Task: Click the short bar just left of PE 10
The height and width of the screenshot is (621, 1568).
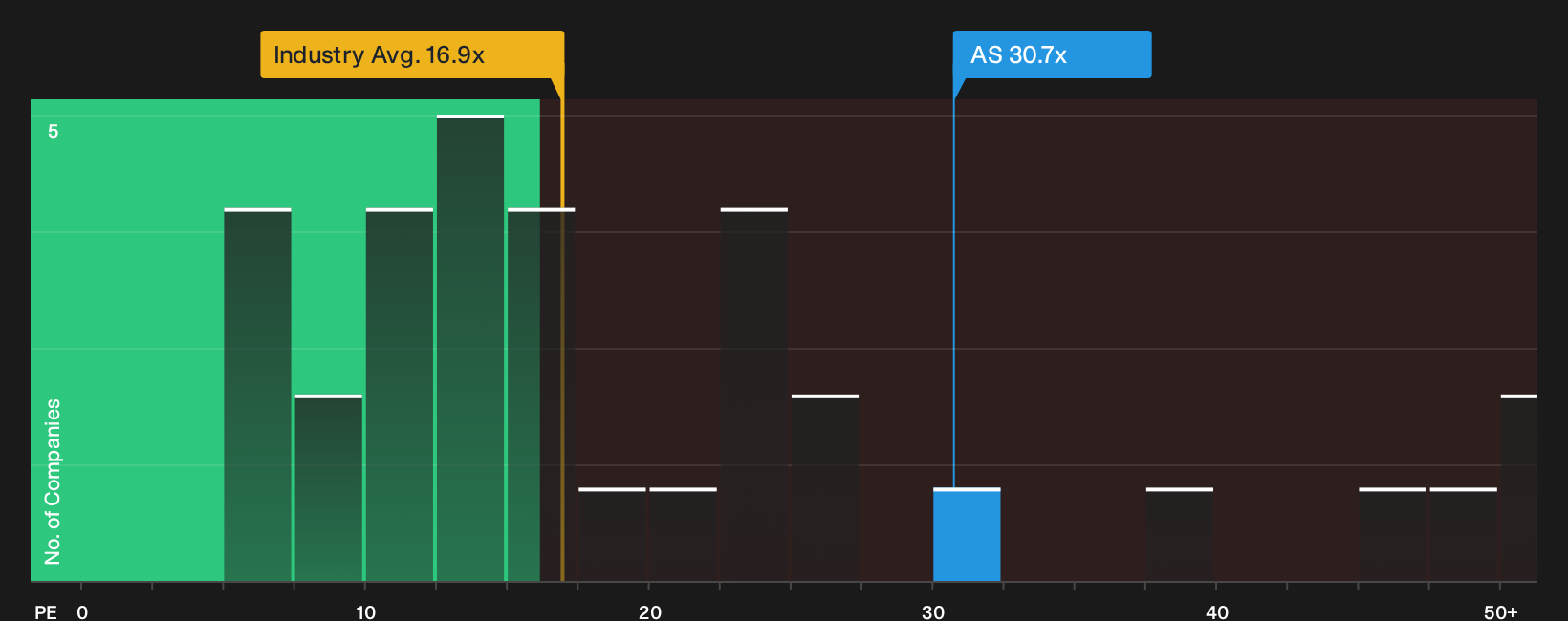Action: 329,488
